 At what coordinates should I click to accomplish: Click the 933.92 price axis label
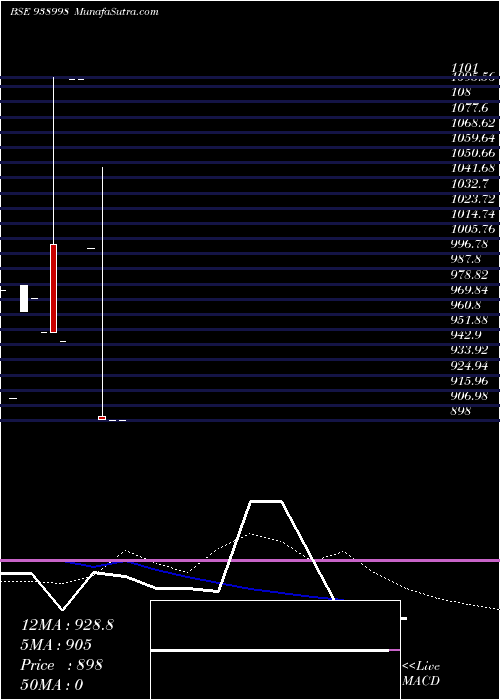coord(469,350)
